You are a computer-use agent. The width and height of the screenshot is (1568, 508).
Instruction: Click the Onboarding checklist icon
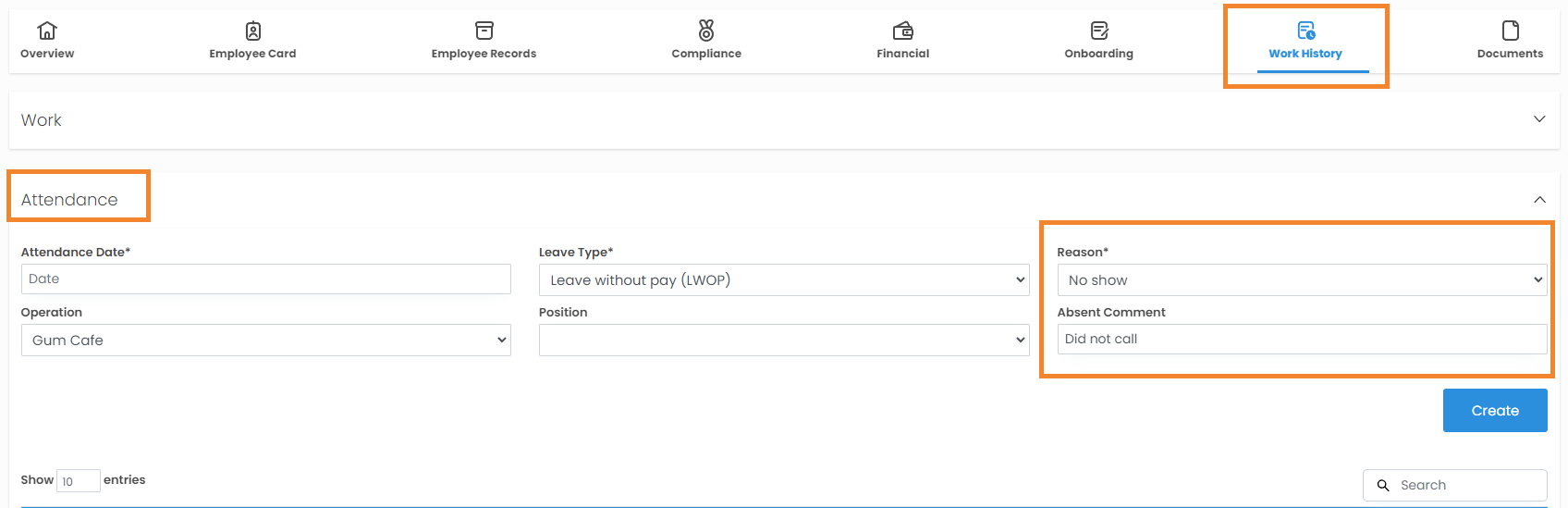click(1098, 31)
